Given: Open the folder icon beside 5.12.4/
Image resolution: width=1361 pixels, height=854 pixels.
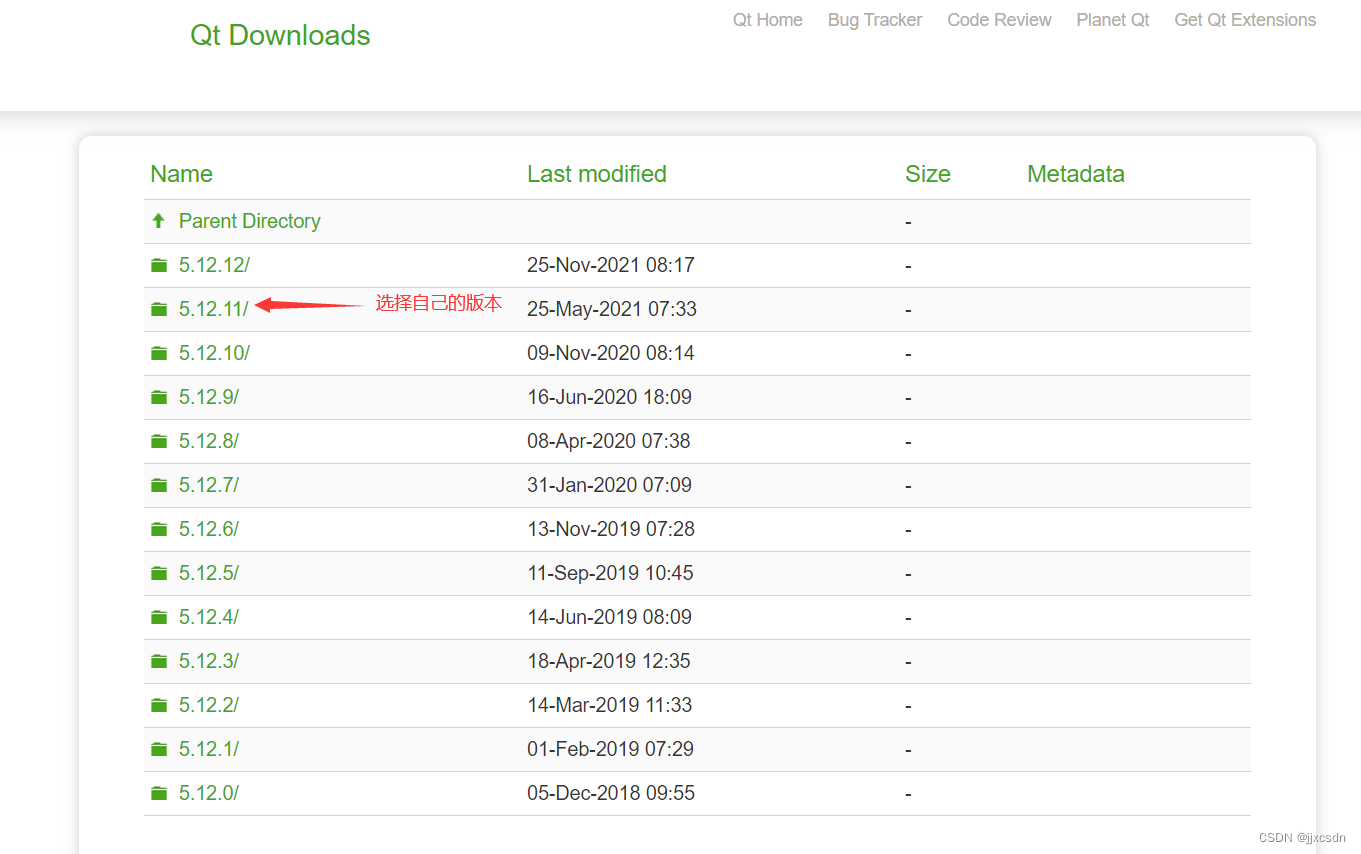Looking at the screenshot, I should 158,617.
